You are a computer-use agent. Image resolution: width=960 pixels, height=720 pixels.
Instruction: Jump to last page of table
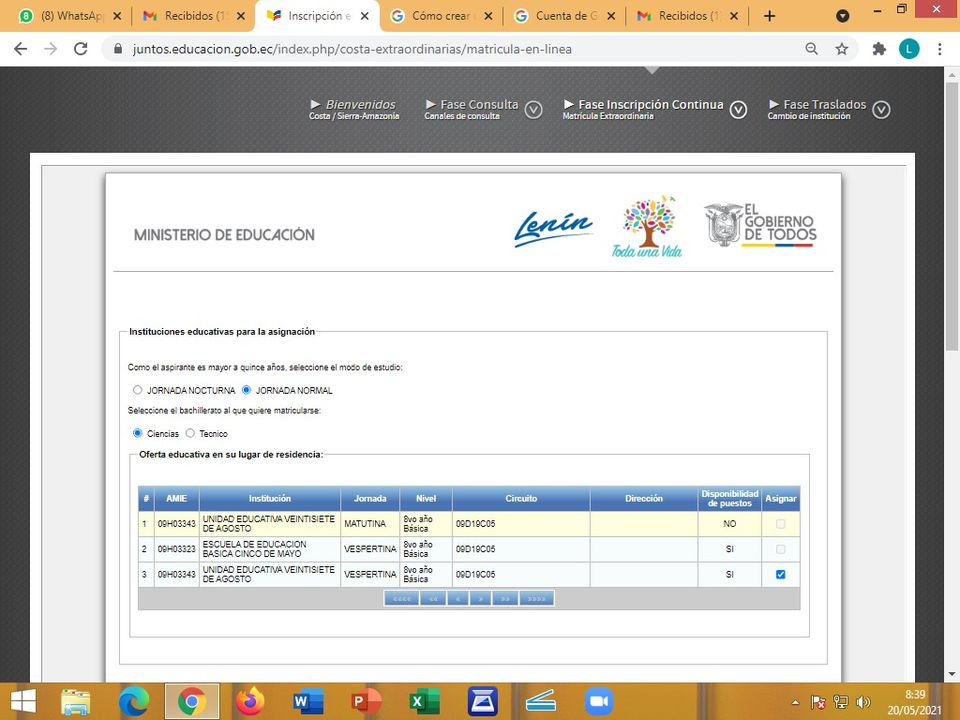(x=537, y=599)
